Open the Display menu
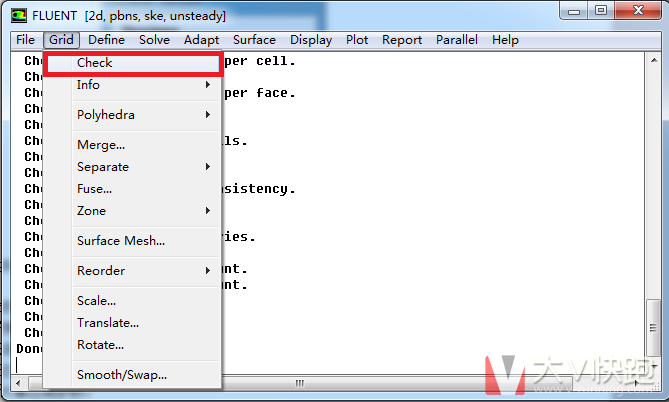Viewport: 669px width, 402px height. [311, 40]
